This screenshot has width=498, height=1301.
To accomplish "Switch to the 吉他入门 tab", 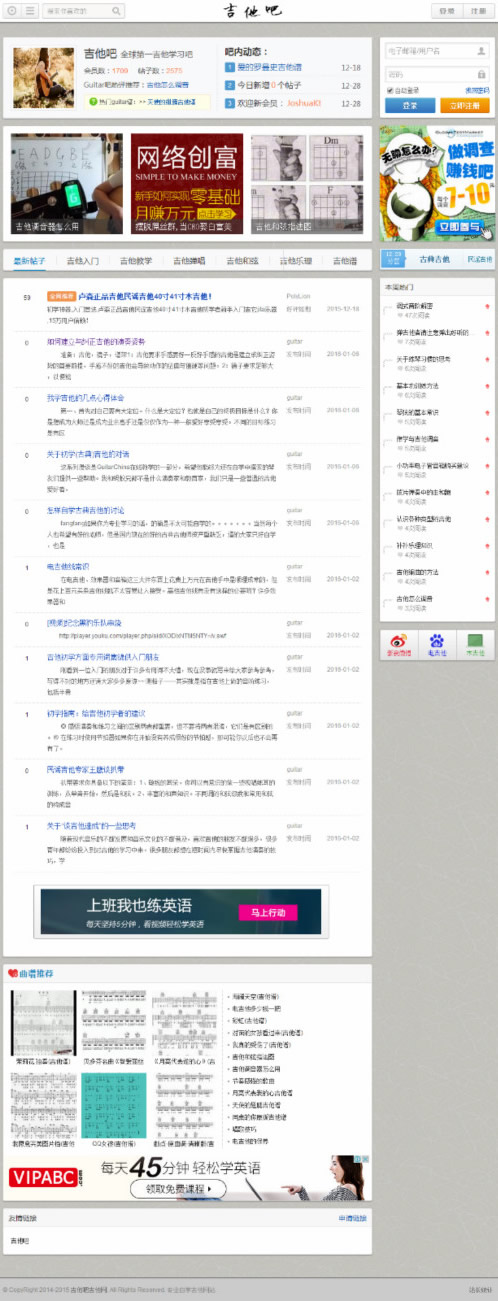I will (x=82, y=260).
